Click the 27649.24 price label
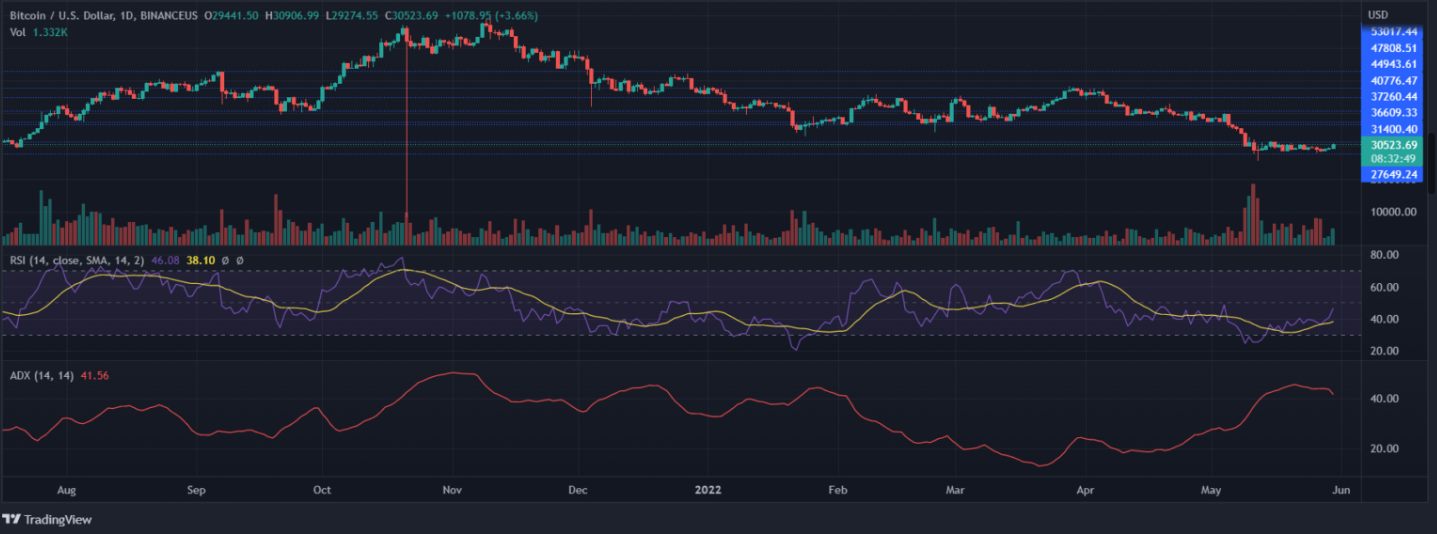The width and height of the screenshot is (1437, 534). 1393,174
